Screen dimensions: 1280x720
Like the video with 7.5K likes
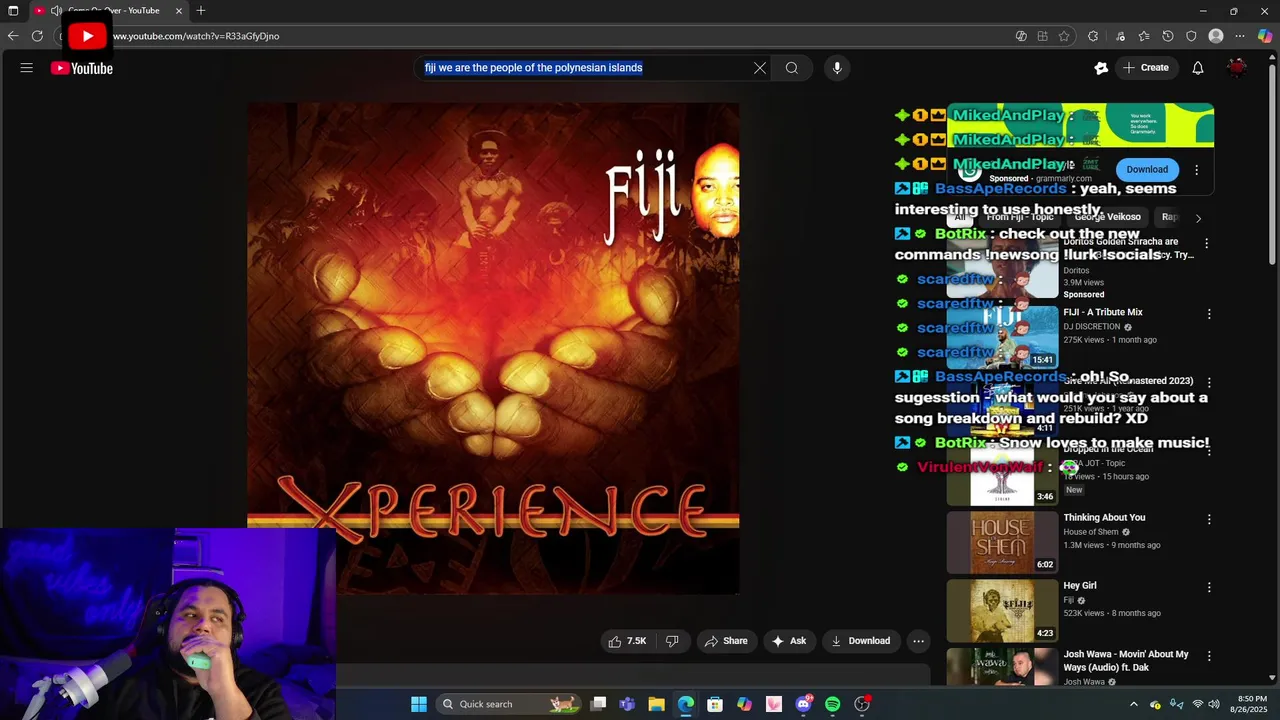[x=627, y=641]
